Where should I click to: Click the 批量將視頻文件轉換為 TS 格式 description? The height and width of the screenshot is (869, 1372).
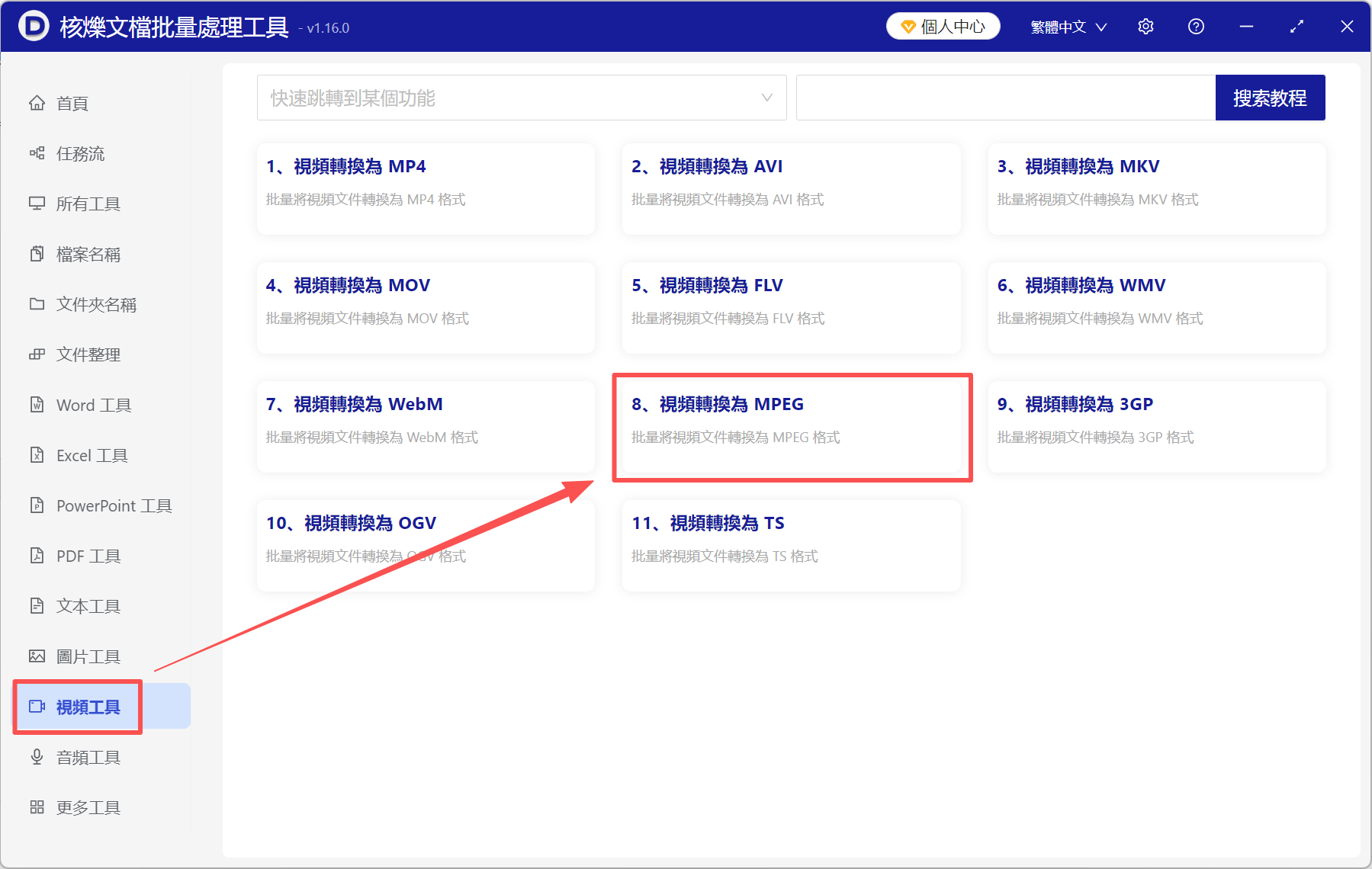click(x=725, y=556)
